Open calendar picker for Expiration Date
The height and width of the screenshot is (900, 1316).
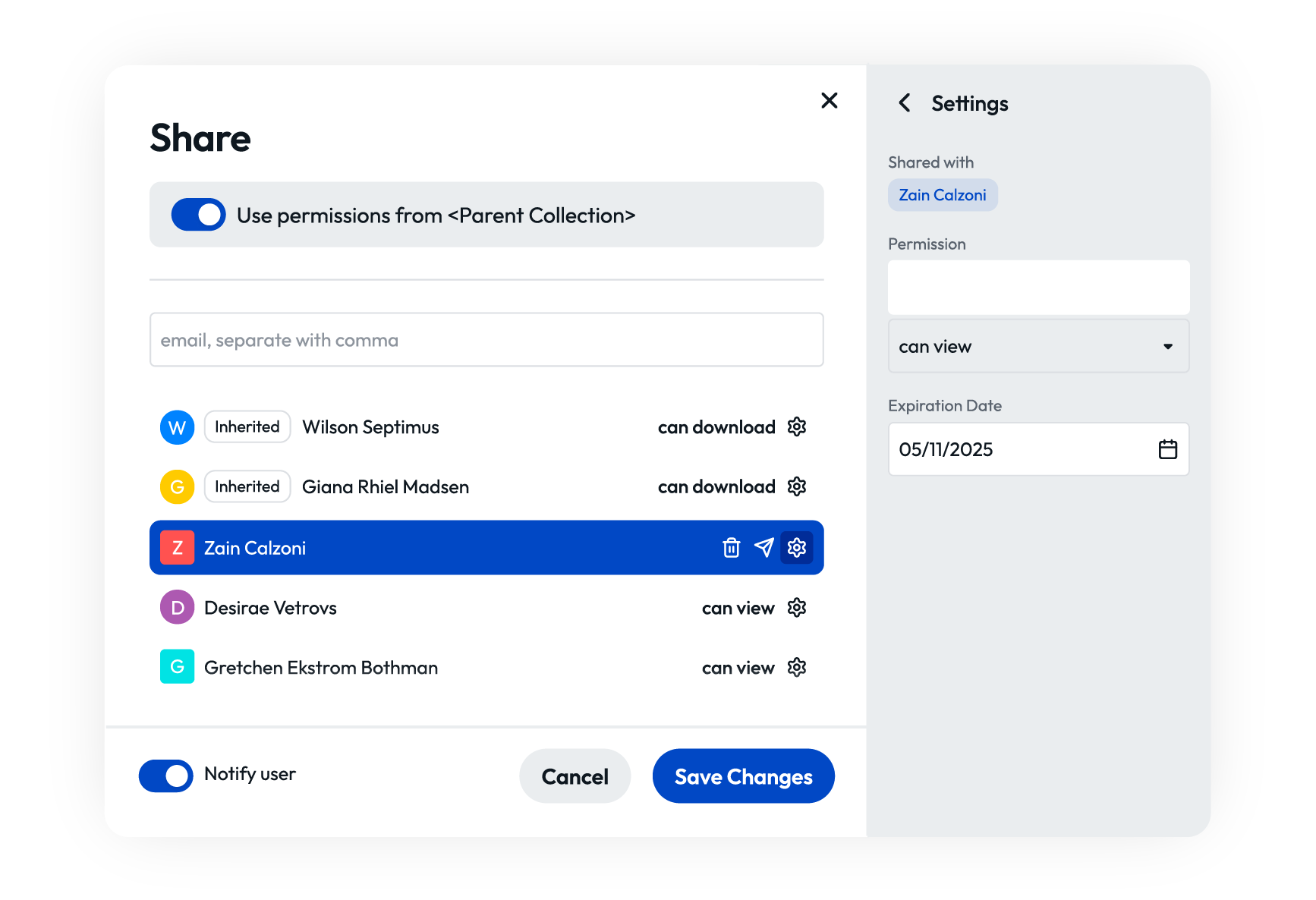pos(1167,449)
